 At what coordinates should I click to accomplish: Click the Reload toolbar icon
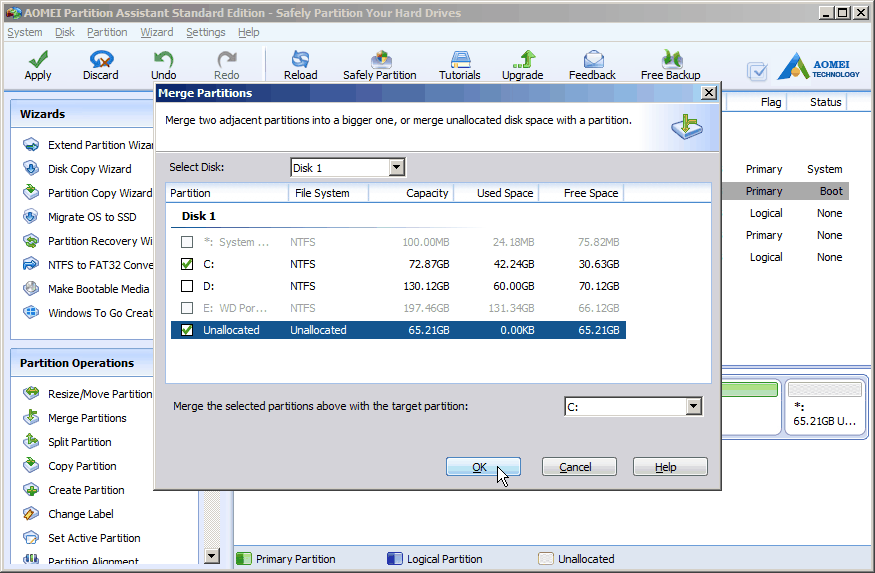coord(300,59)
